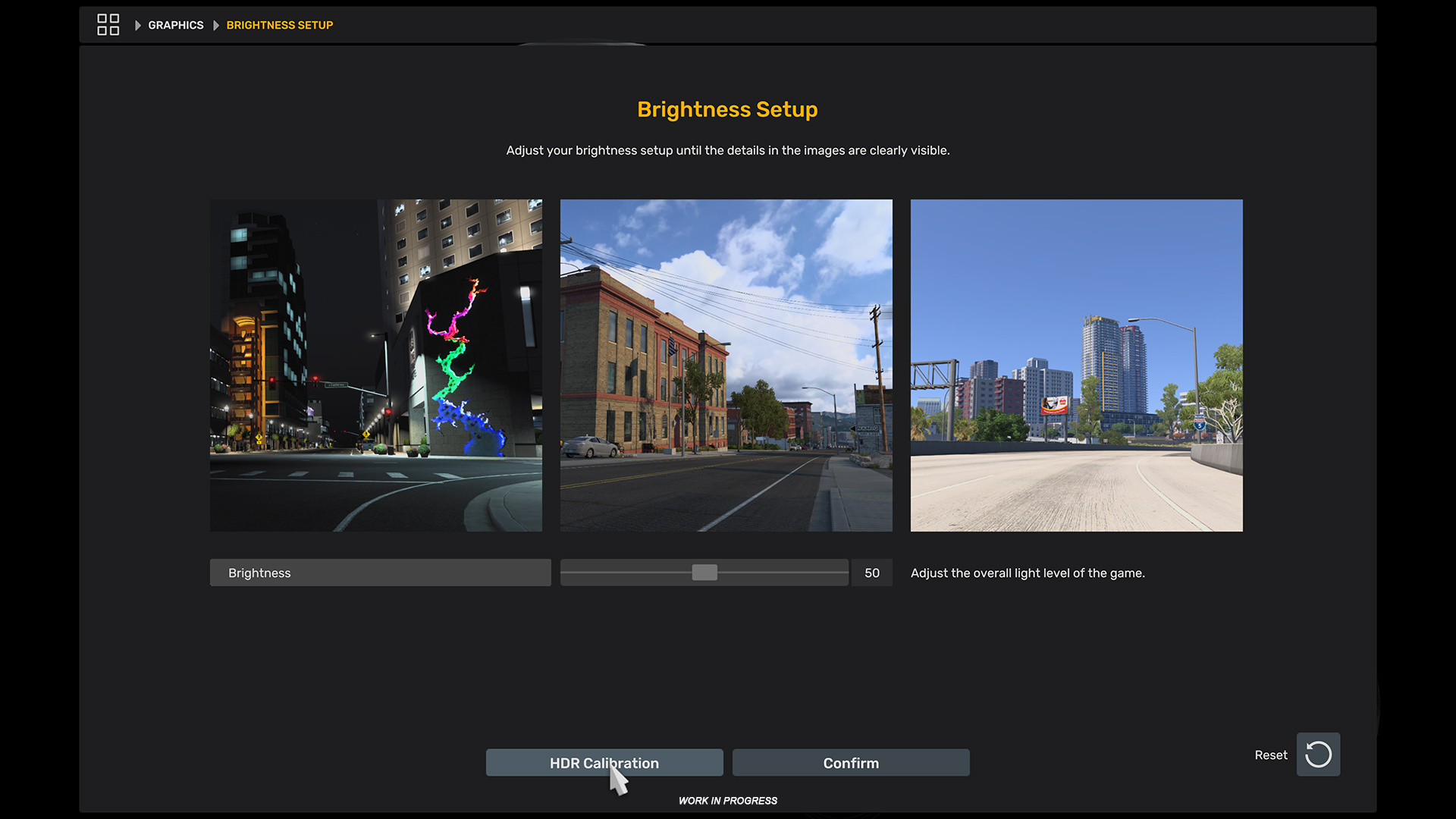The image size is (1456, 819).
Task: Click the overall light level description text
Action: (x=1028, y=573)
